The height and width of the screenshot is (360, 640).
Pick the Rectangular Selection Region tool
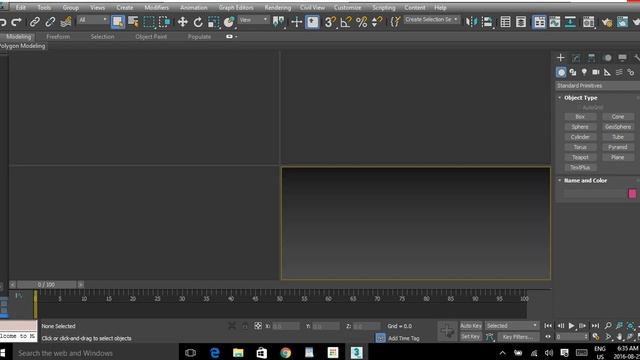[x=149, y=22]
